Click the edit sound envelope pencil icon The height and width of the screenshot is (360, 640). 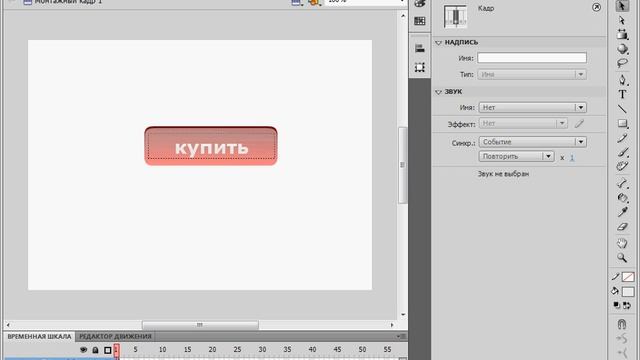[x=579, y=123]
